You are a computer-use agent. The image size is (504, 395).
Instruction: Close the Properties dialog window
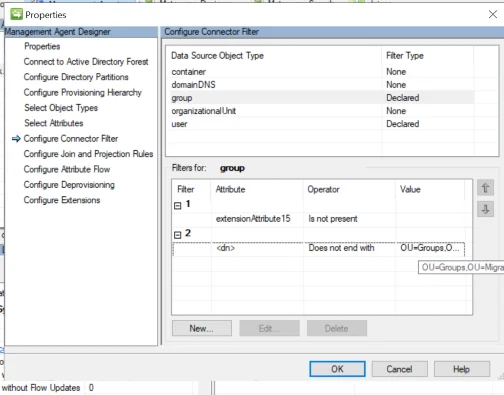pos(493,14)
